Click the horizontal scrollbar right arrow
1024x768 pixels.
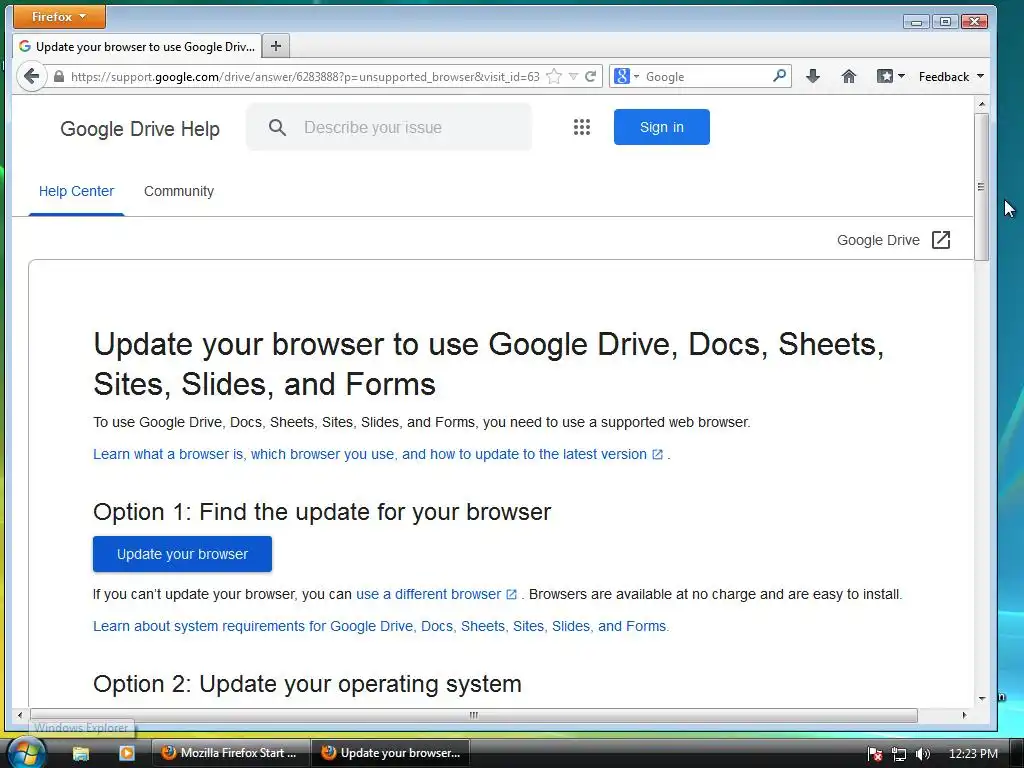[x=965, y=715]
